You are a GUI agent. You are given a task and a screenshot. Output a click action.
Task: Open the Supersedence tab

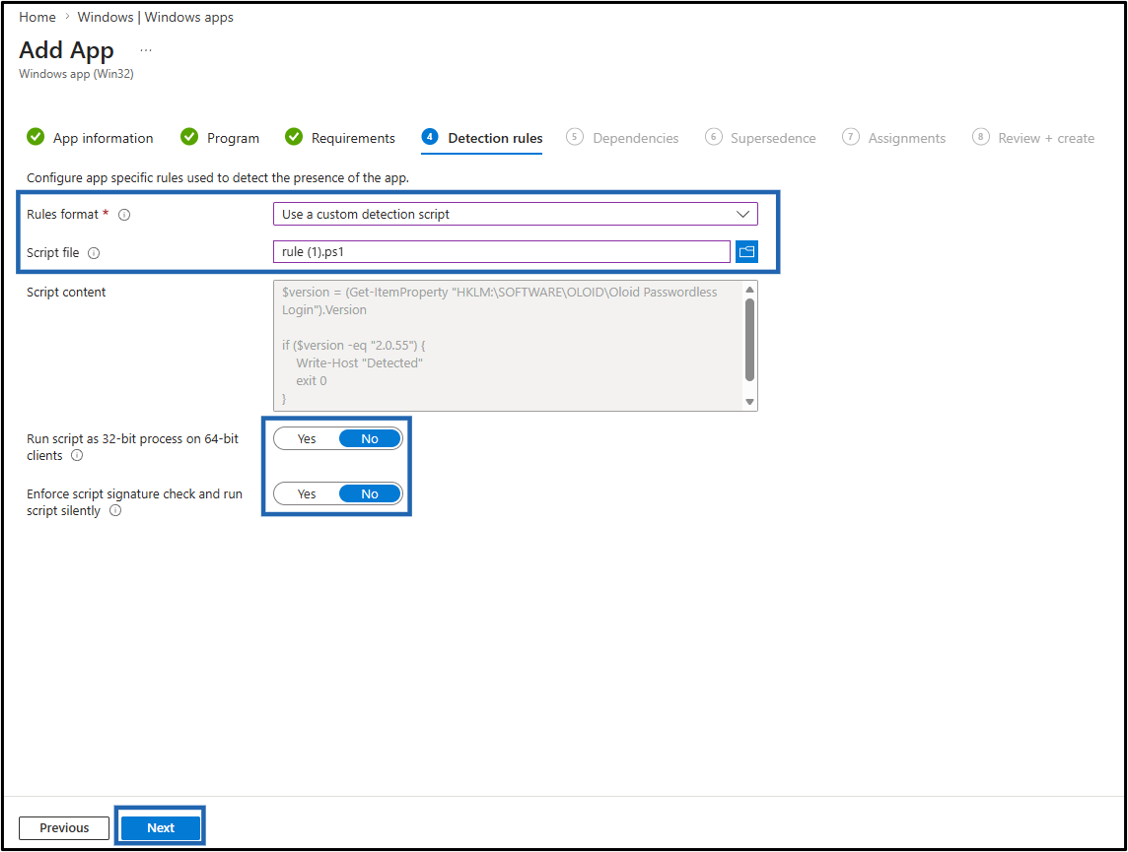(760, 138)
